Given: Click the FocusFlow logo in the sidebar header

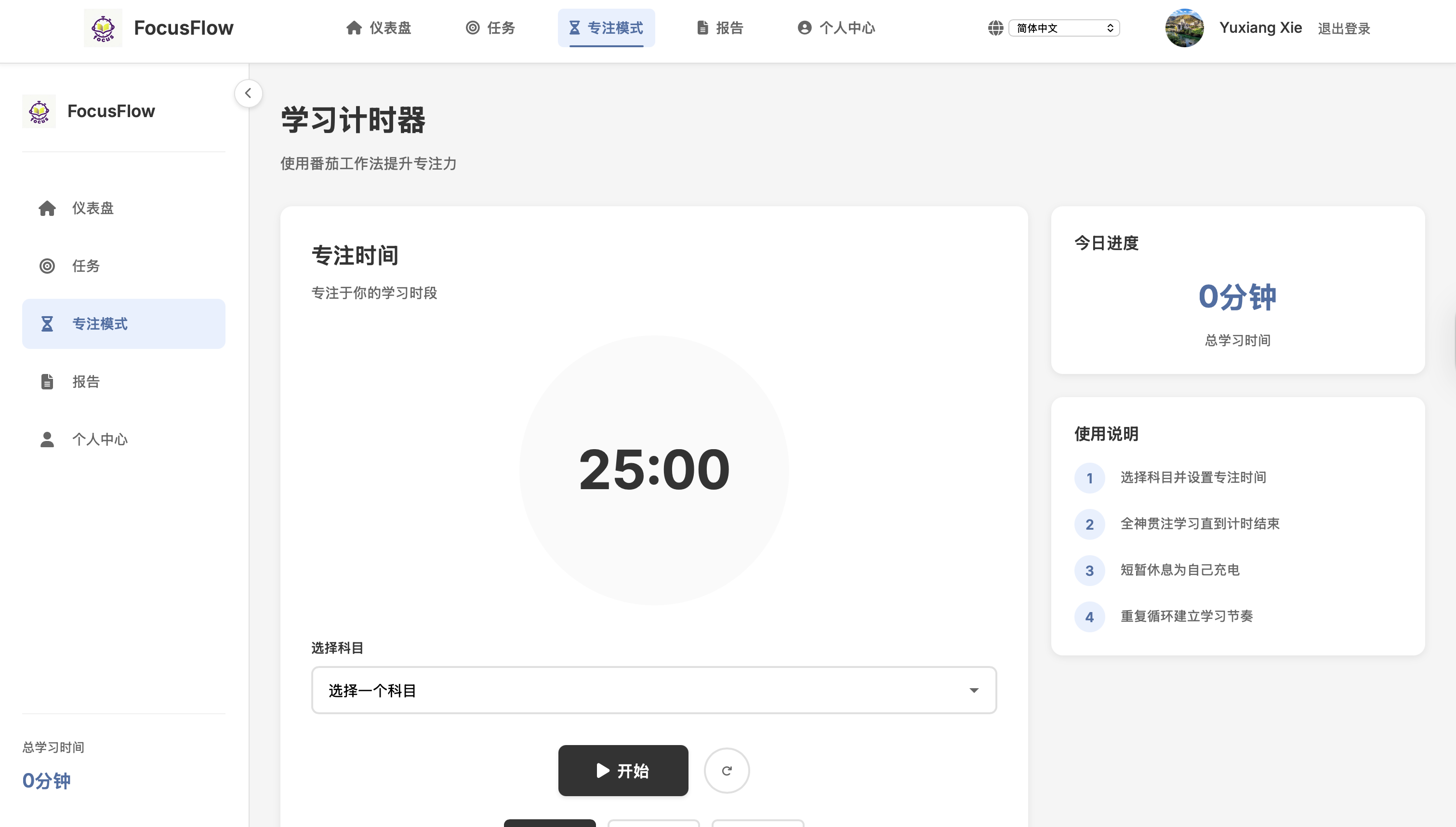Looking at the screenshot, I should 39,111.
